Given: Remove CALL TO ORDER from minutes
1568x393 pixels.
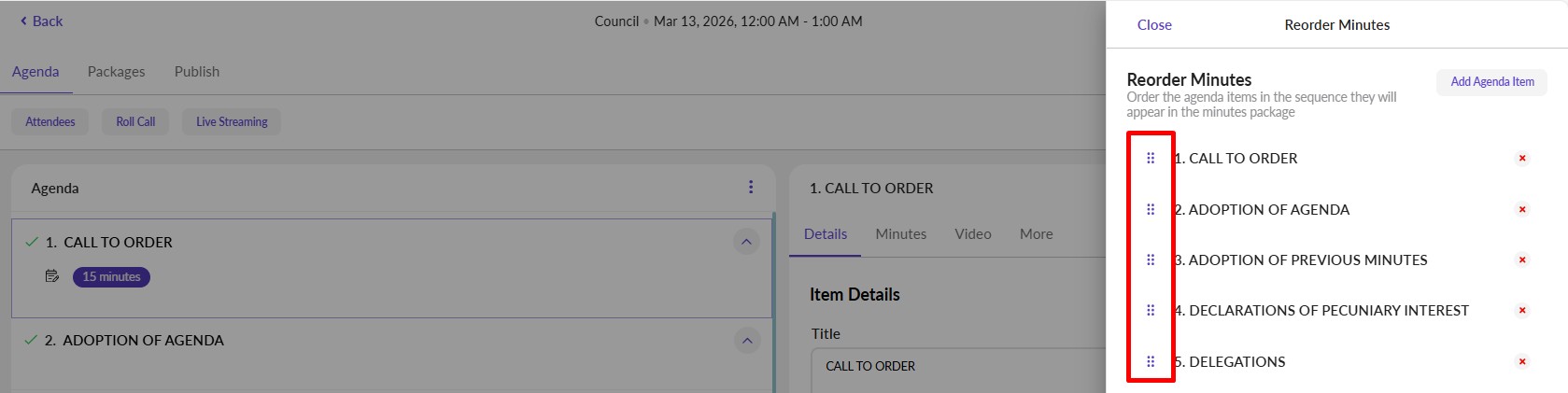Looking at the screenshot, I should tap(1522, 159).
